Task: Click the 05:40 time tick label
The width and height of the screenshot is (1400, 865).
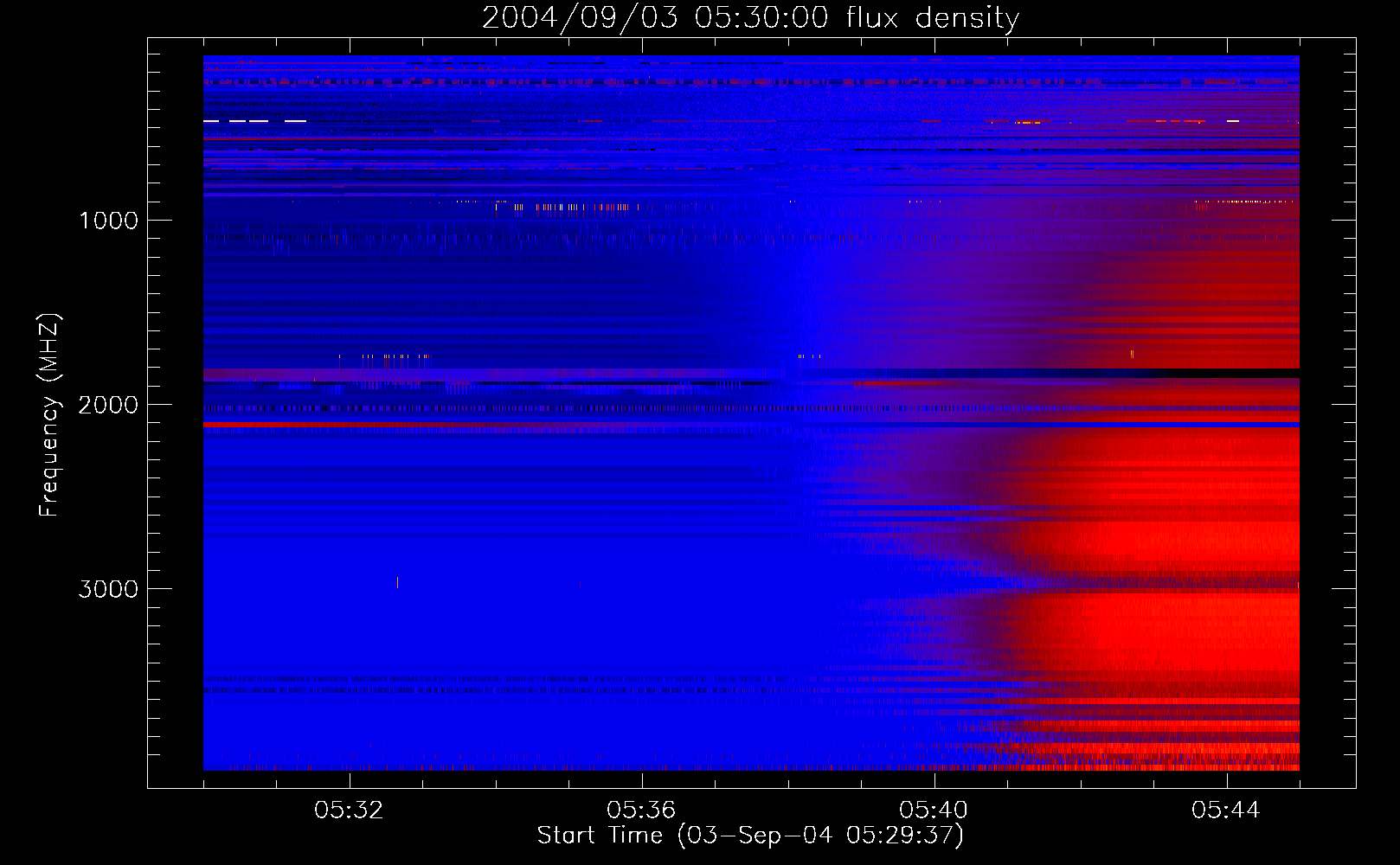Action: 934,811
